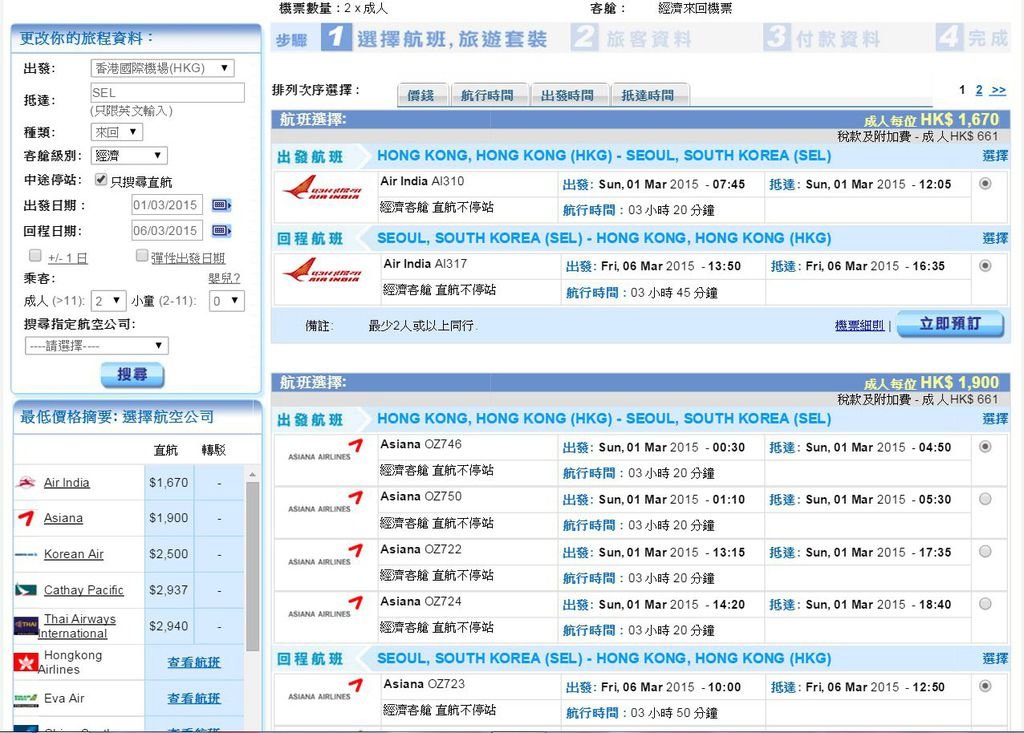Viewport: 1024px width, 733px height.
Task: Click the return date field 06/03/2015
Action: pos(167,231)
